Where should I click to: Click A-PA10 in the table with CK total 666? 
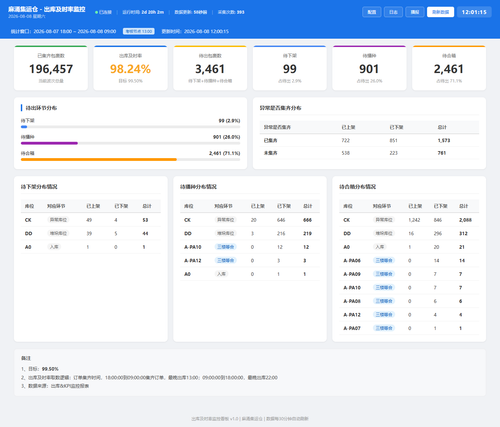click(193, 247)
